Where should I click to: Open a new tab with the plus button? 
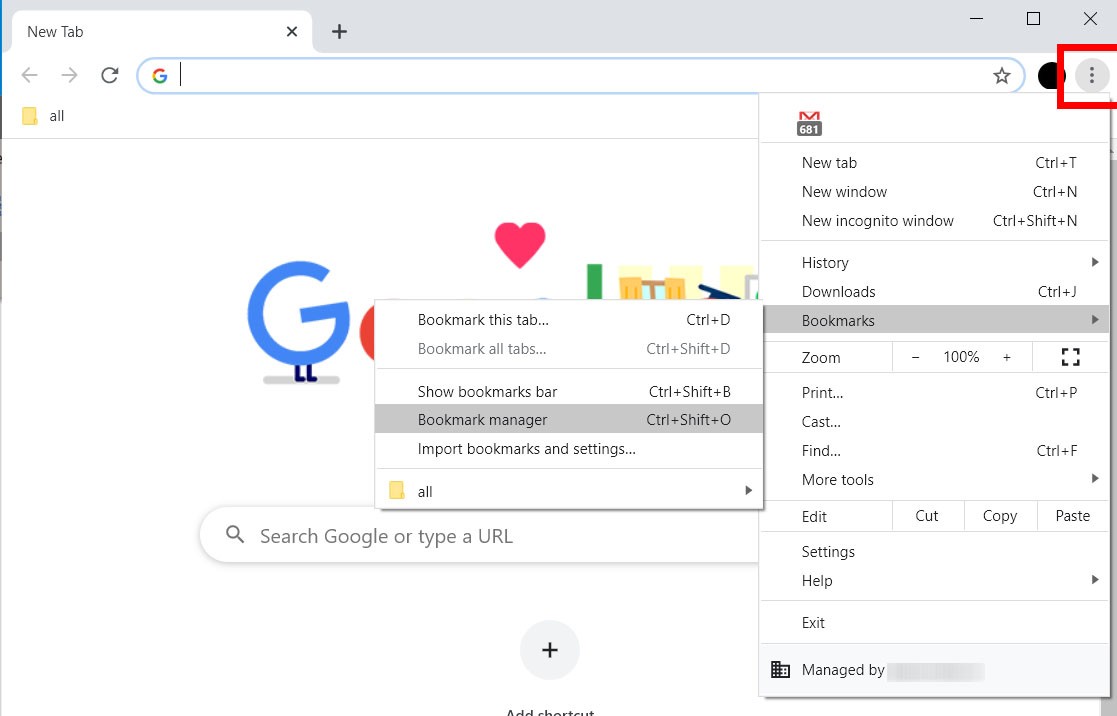pyautogui.click(x=338, y=31)
